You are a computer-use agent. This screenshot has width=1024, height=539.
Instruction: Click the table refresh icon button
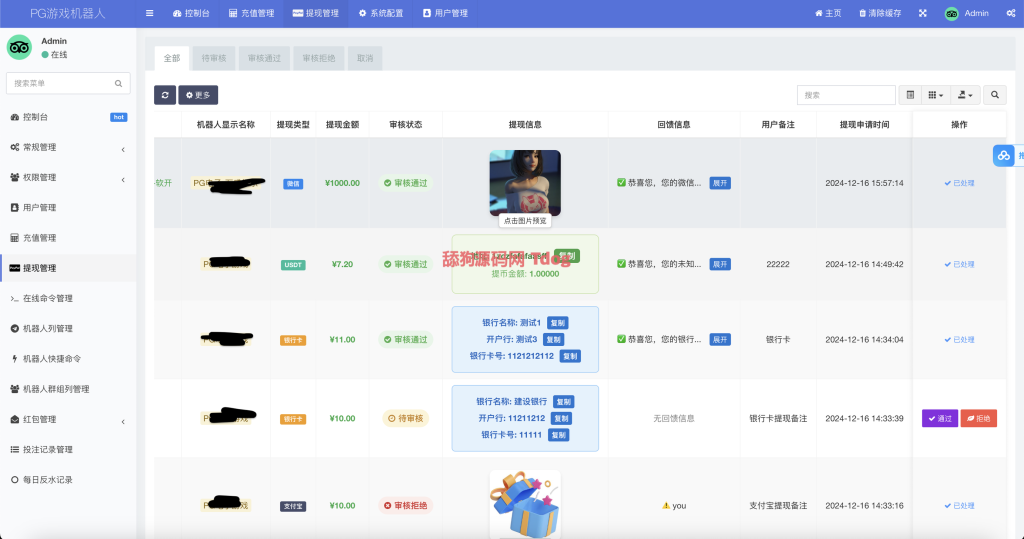[165, 95]
